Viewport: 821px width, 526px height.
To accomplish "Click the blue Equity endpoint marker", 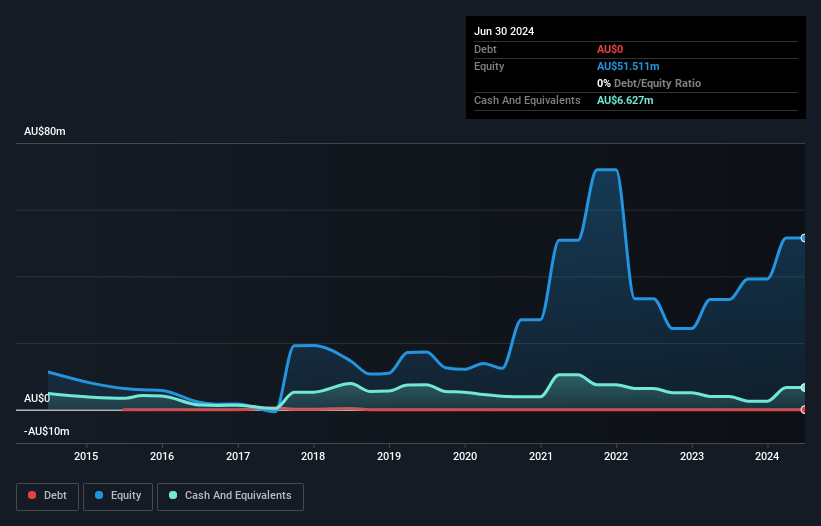I will (x=804, y=238).
